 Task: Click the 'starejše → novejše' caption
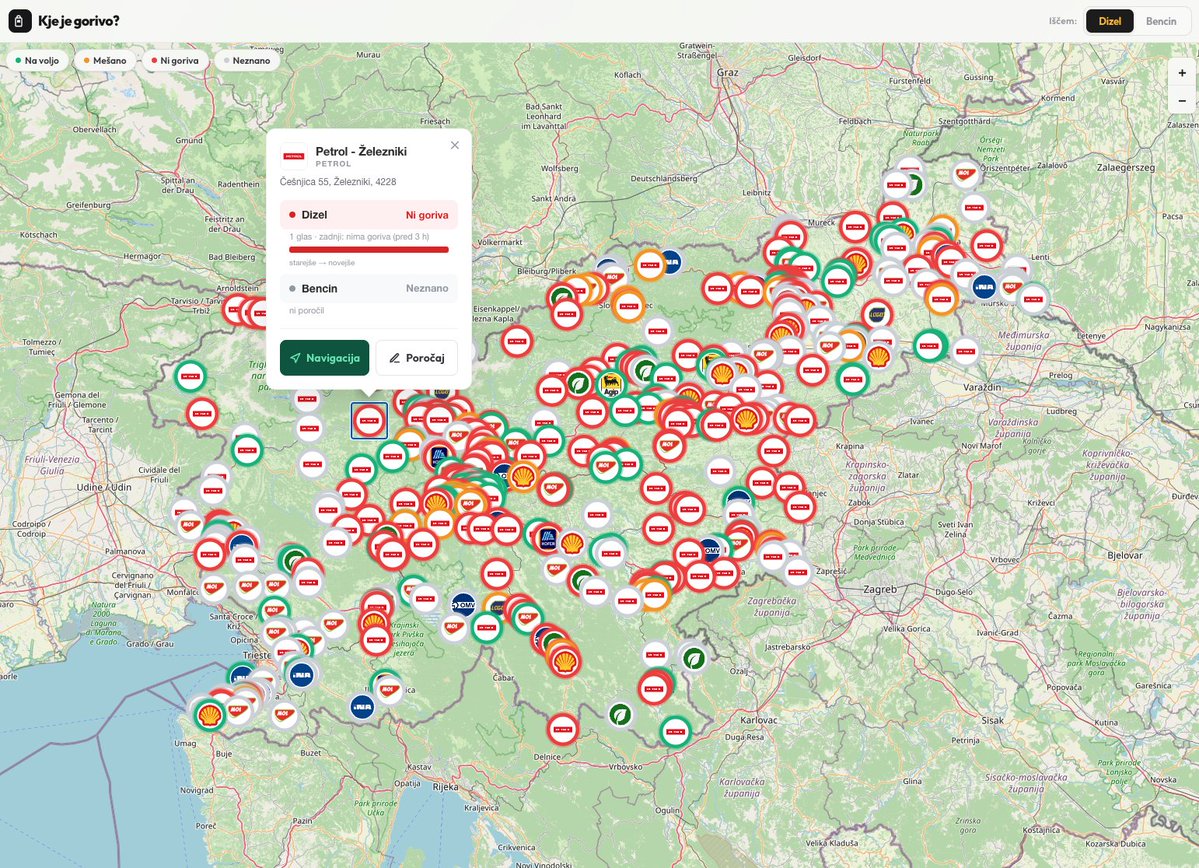tap(322, 263)
